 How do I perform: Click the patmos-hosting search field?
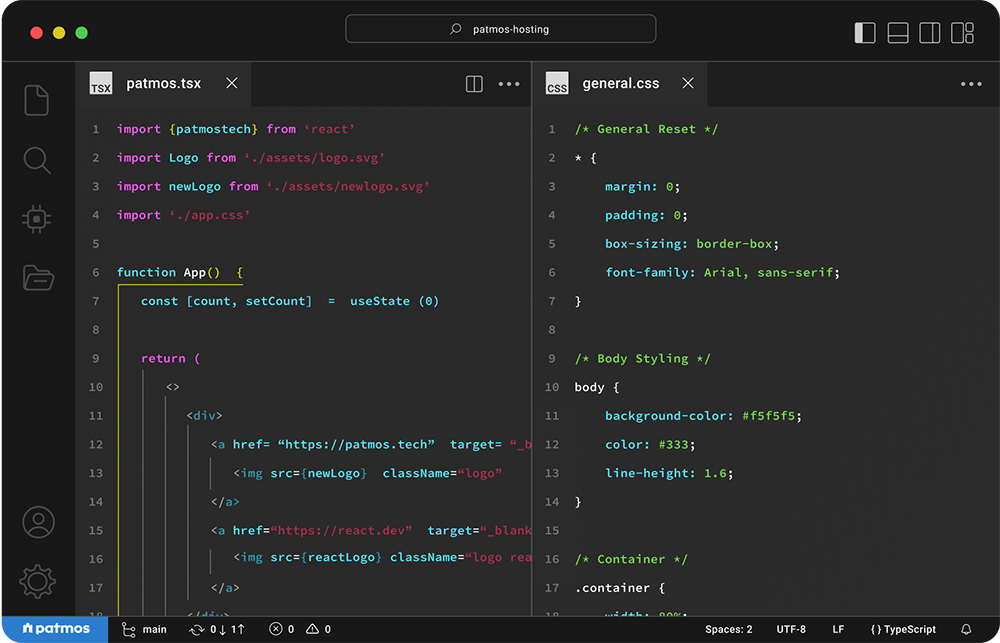coord(501,29)
